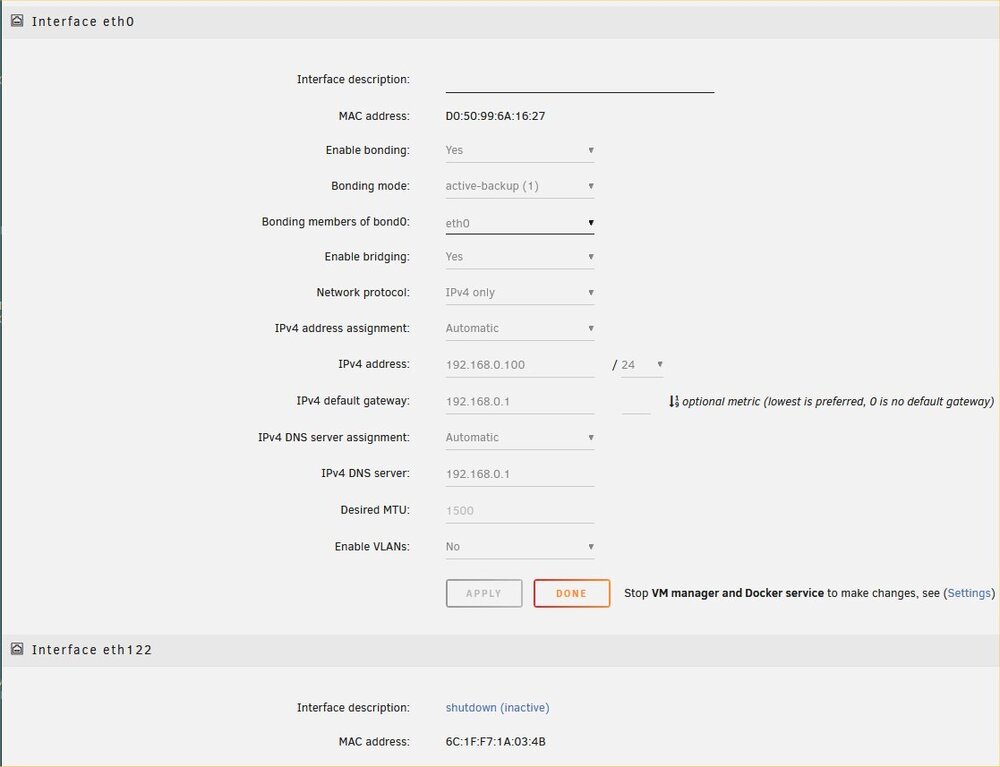Select MAC address D0:50:99:6A:16:27
1000x767 pixels.
[496, 116]
